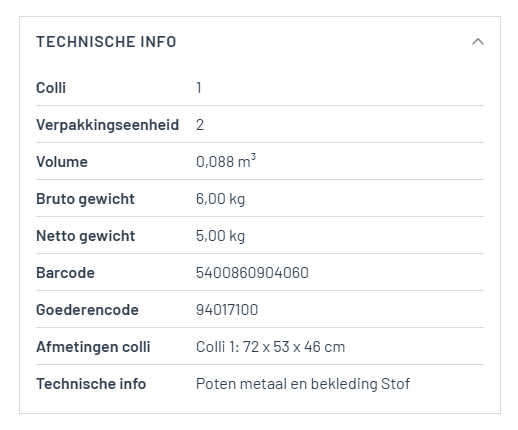Screen dimensions: 518x430
Task: Click the 5,00 kg net weight value
Action: pos(220,236)
